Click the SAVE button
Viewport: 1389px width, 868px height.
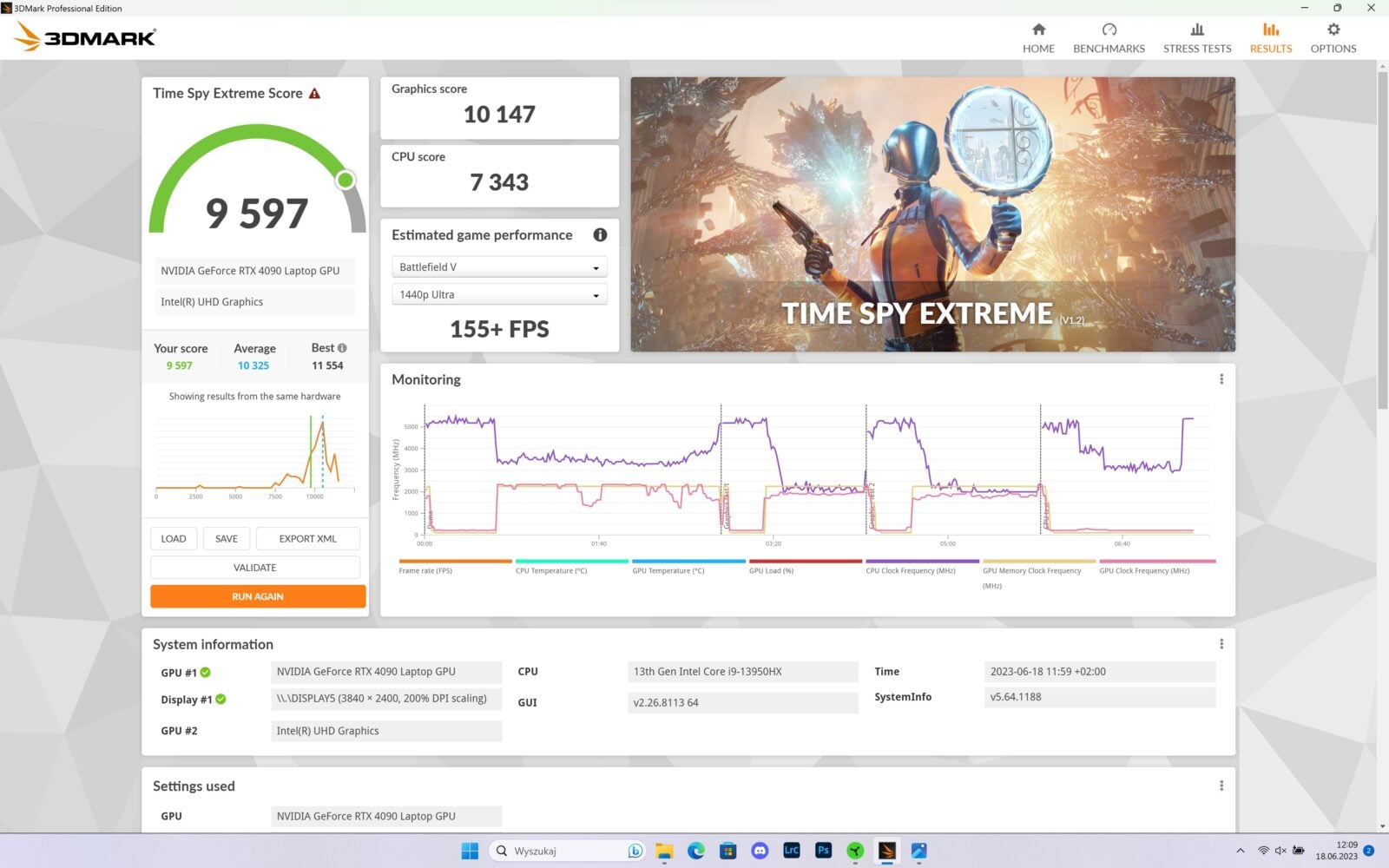pyautogui.click(x=227, y=538)
